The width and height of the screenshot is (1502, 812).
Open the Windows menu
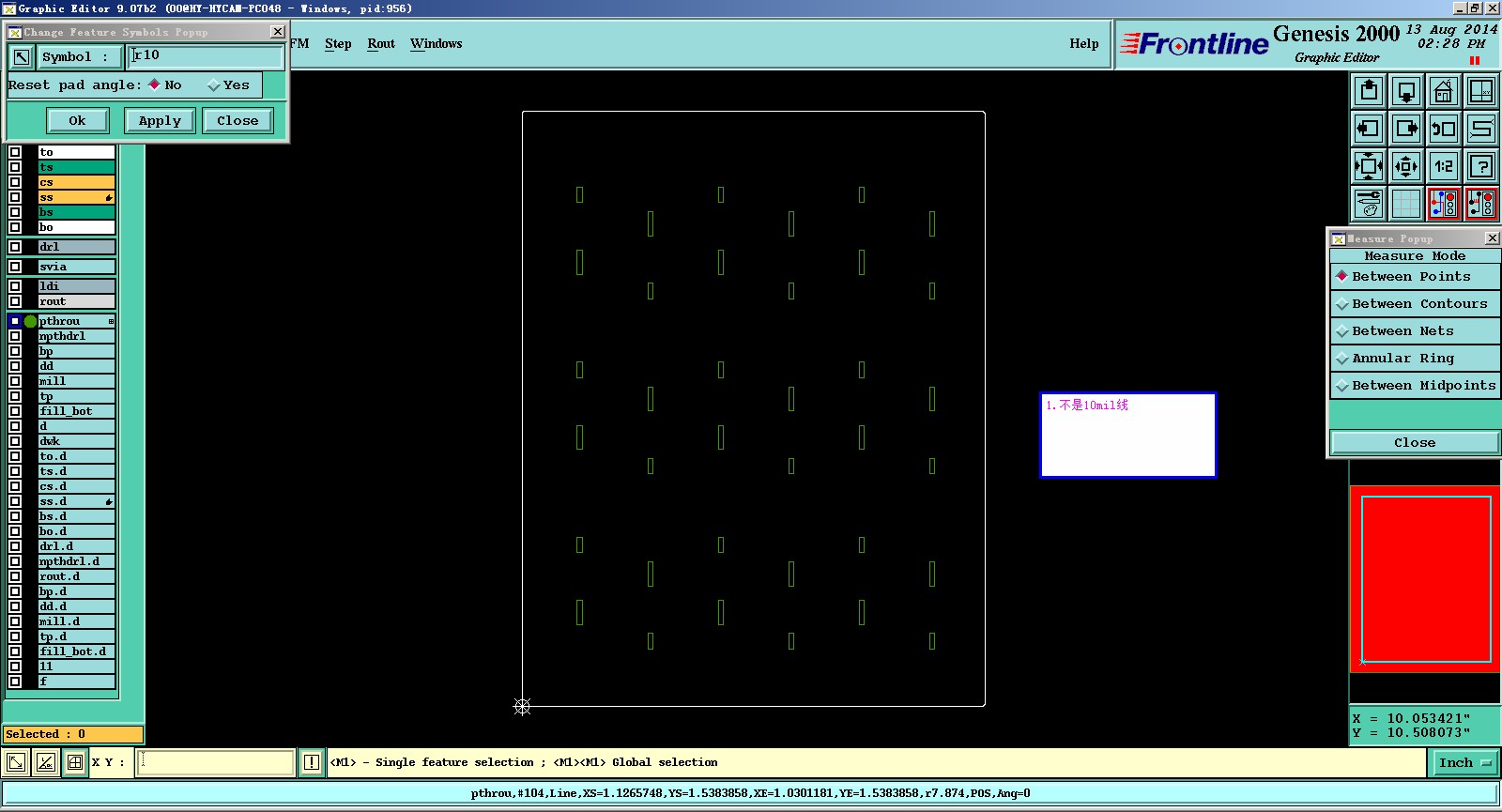(436, 44)
